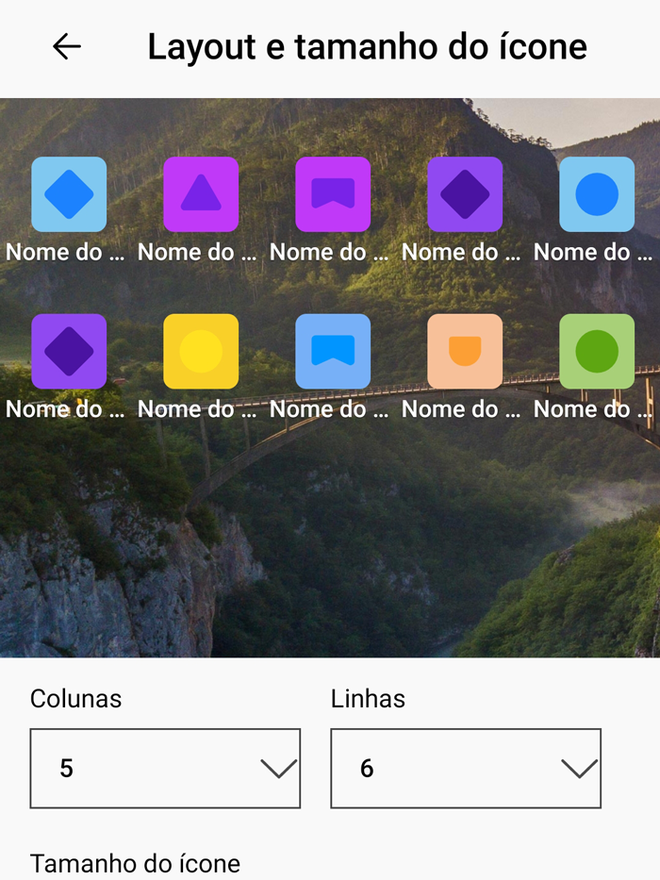
Task: Tap the magenta triangle app icon
Action: (x=201, y=194)
